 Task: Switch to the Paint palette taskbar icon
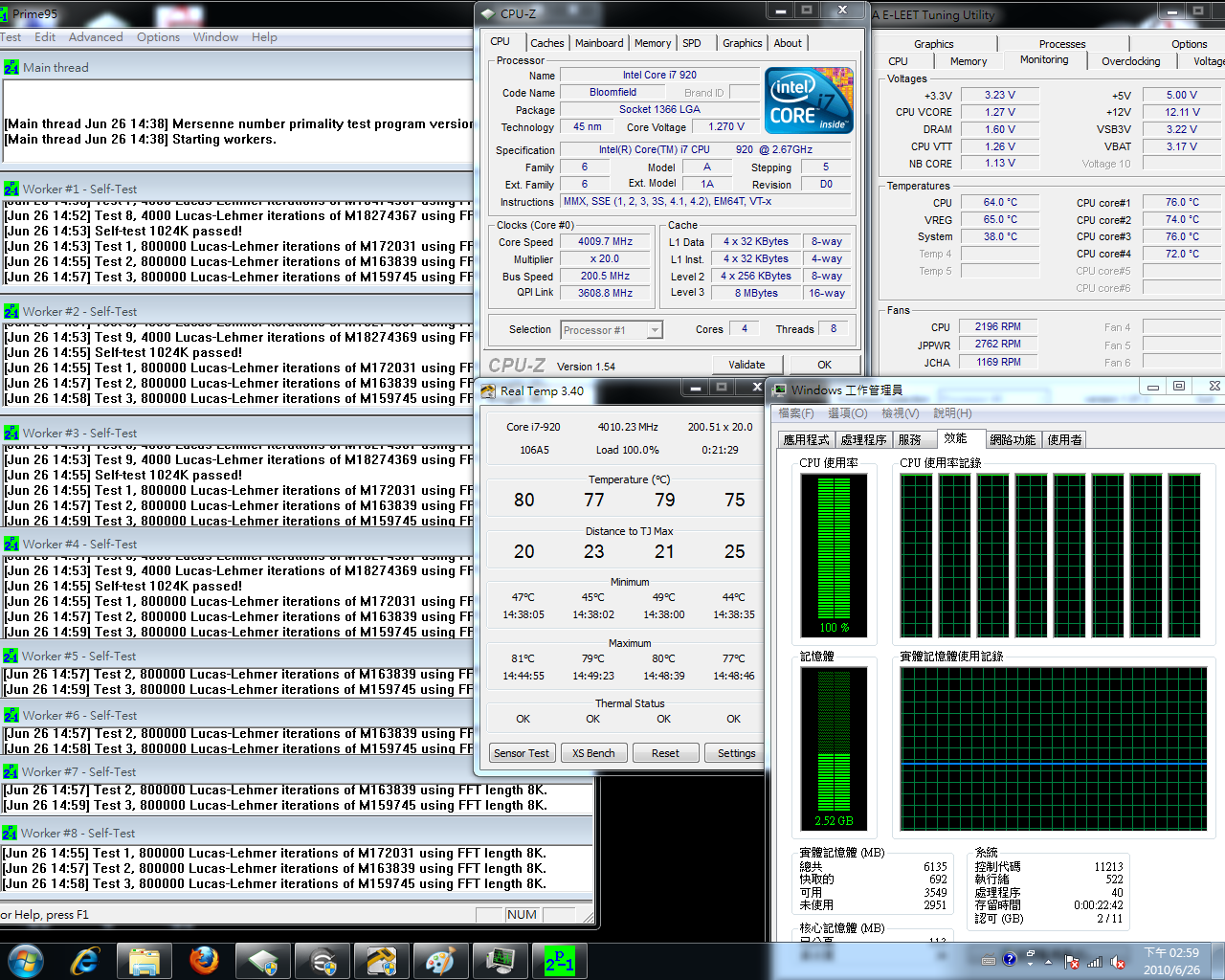coord(440,961)
